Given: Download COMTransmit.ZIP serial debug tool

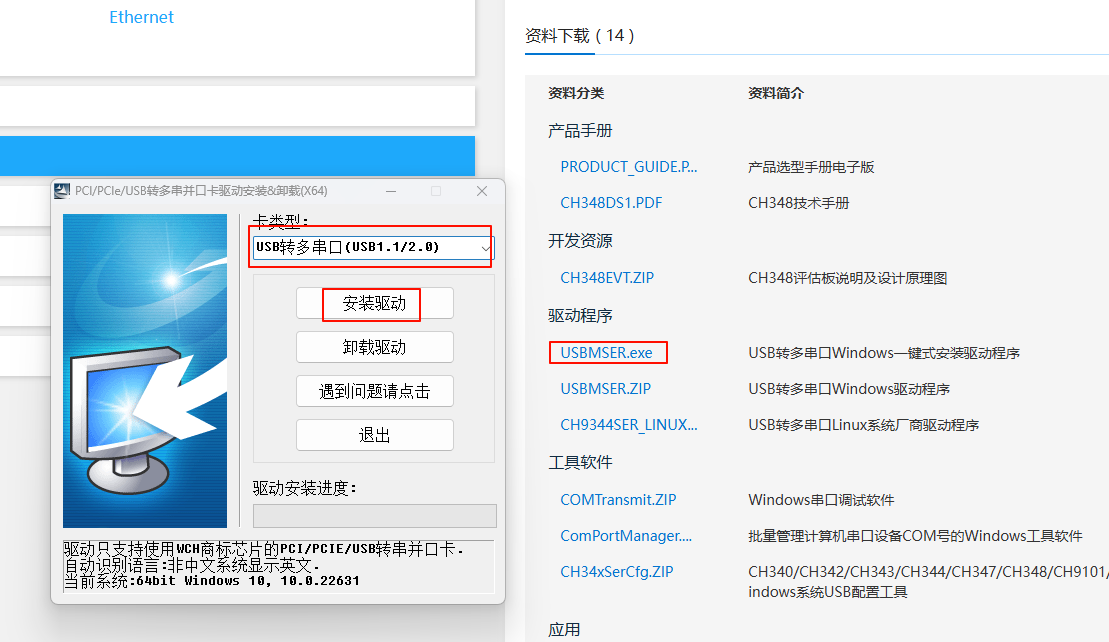Looking at the screenshot, I should 618,500.
